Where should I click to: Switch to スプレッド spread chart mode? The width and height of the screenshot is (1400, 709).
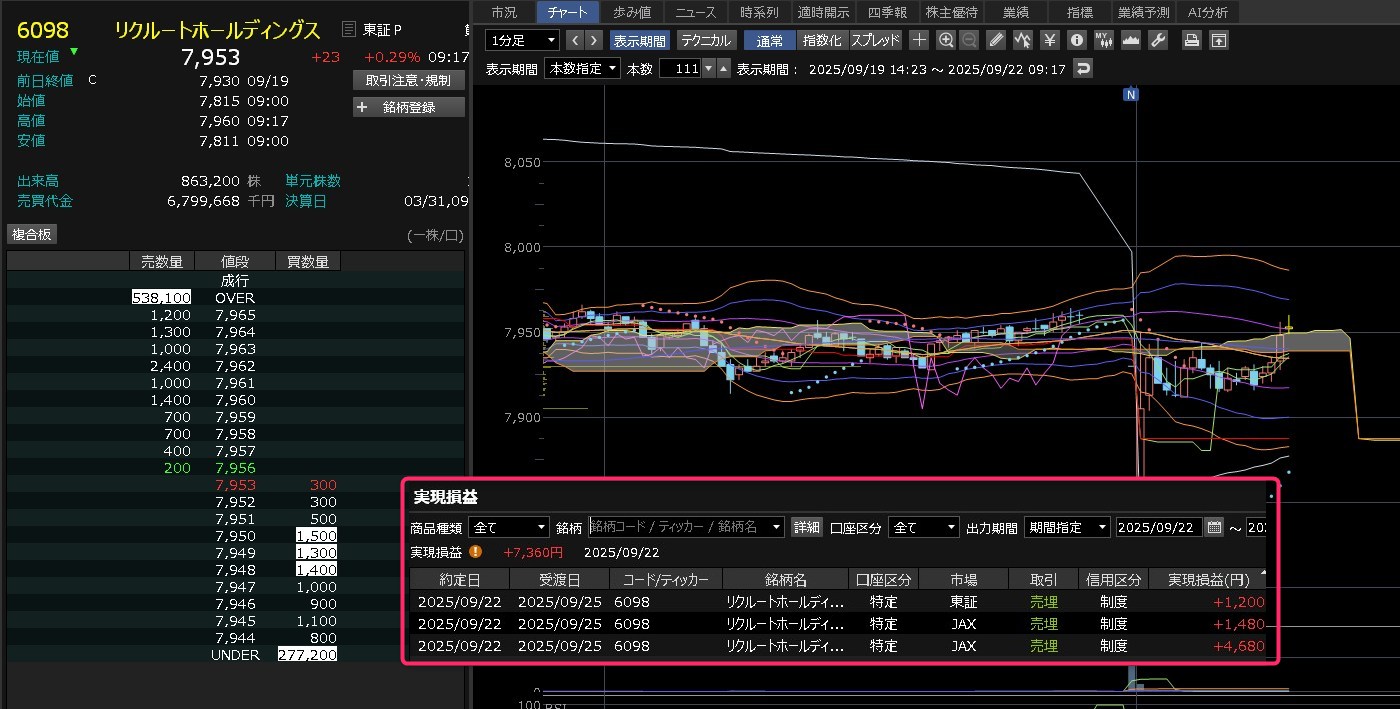[875, 40]
